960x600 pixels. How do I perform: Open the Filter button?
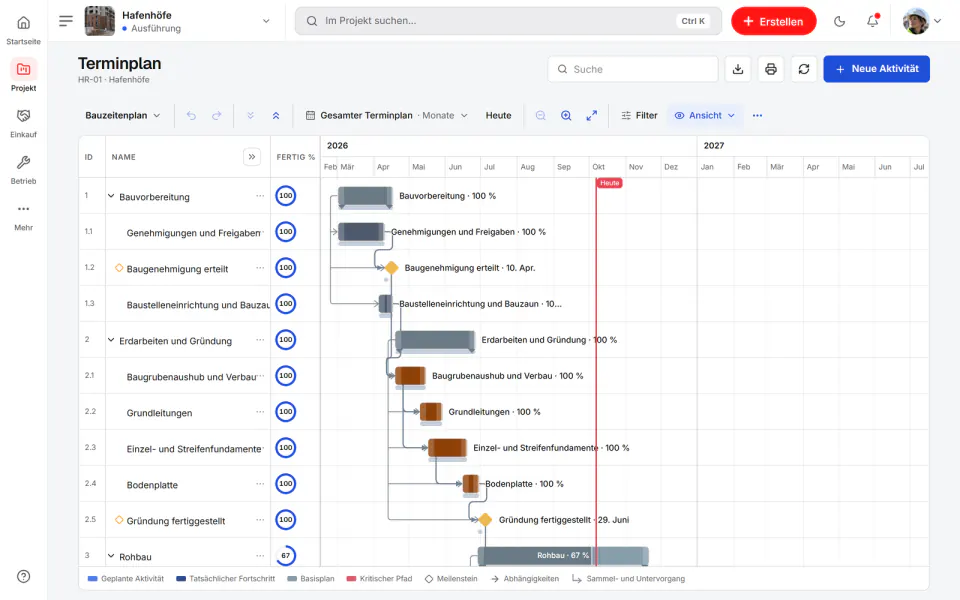pyautogui.click(x=639, y=115)
